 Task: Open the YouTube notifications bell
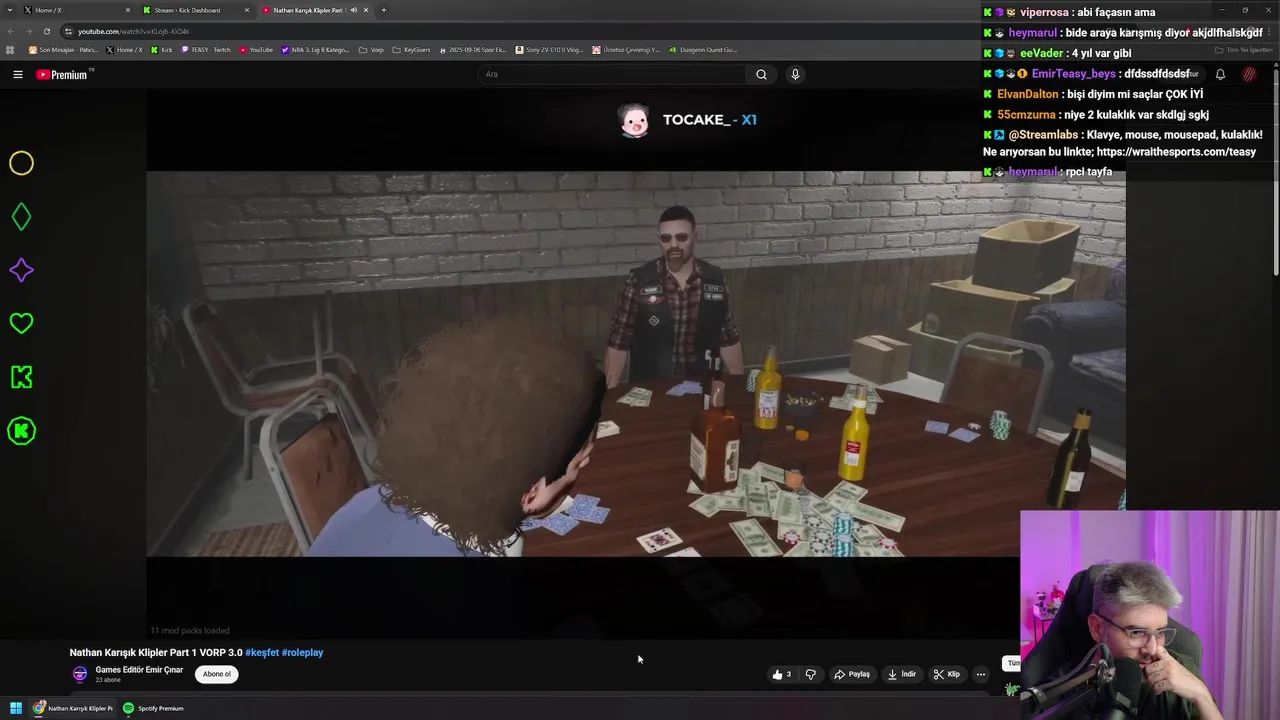tap(1220, 74)
